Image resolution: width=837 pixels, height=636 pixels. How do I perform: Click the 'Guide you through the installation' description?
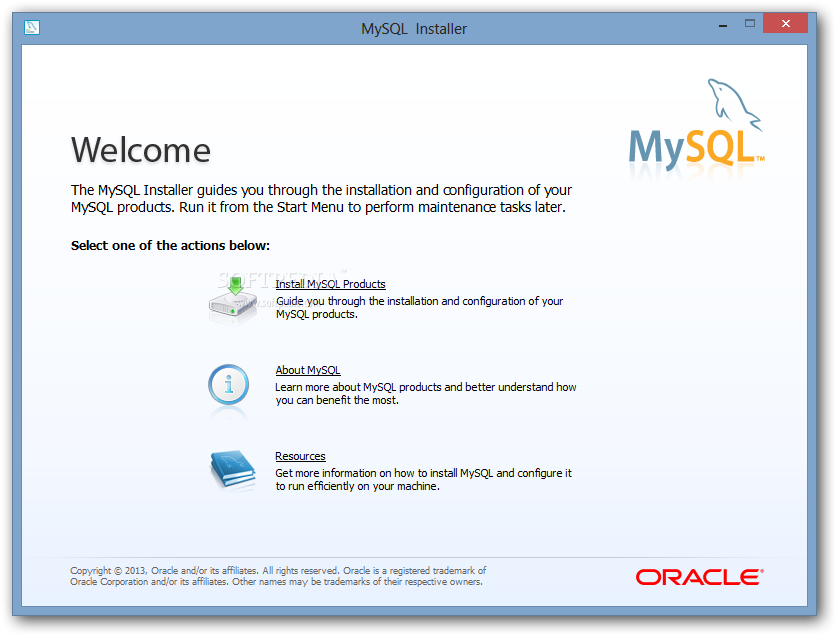click(x=420, y=308)
